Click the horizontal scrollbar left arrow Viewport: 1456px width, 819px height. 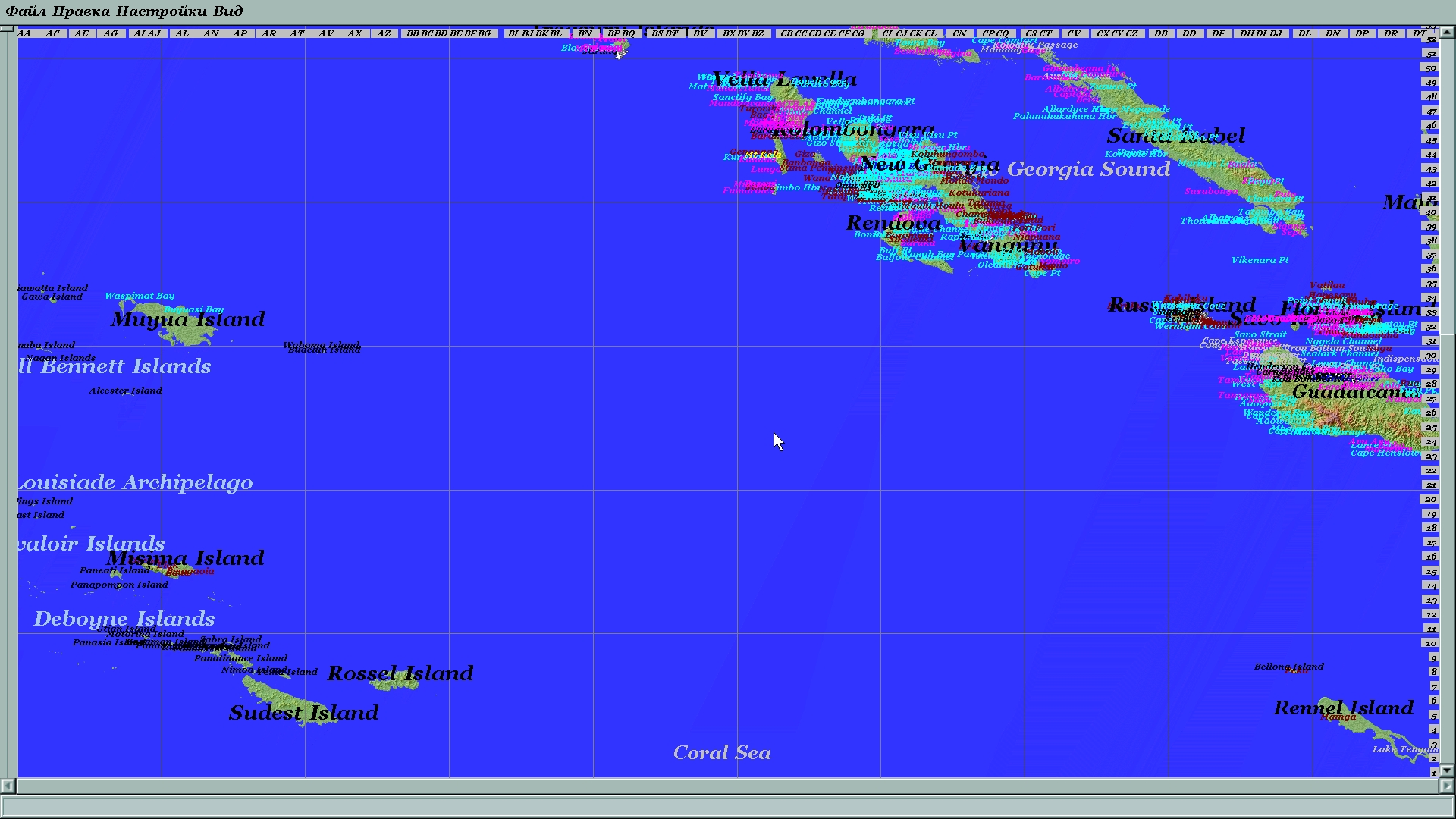click(x=8, y=786)
